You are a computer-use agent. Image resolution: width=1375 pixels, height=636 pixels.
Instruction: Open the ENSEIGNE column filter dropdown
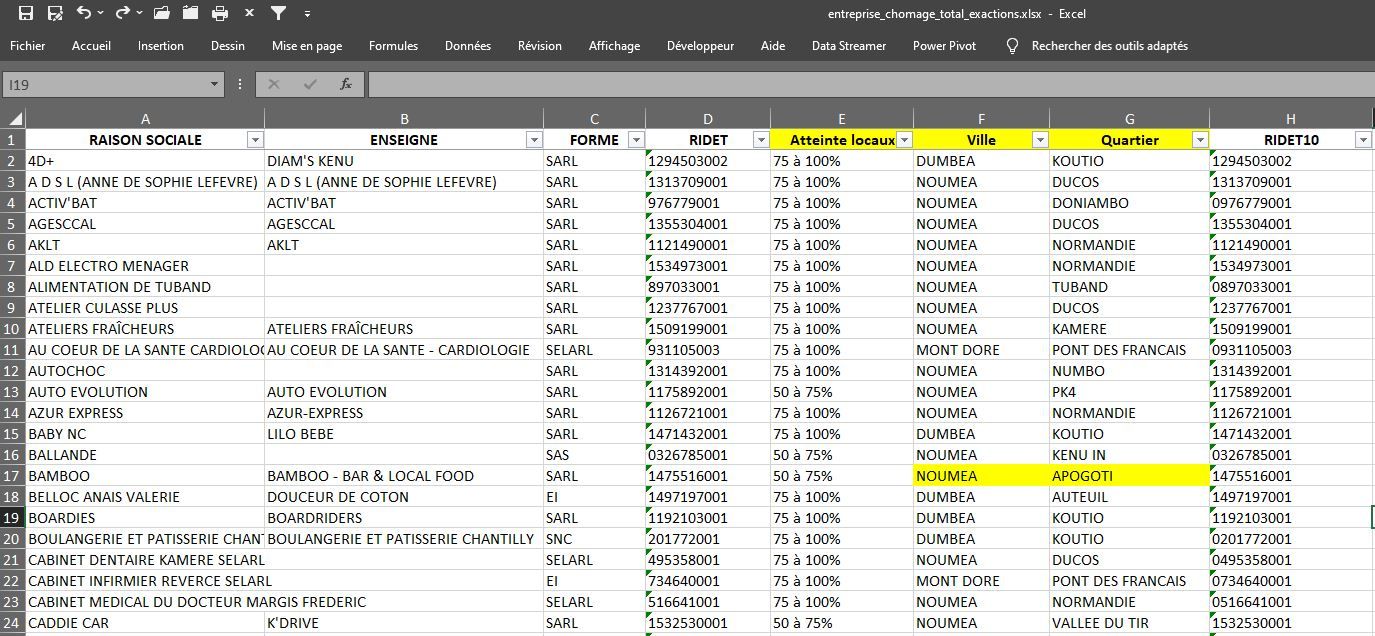[534, 140]
